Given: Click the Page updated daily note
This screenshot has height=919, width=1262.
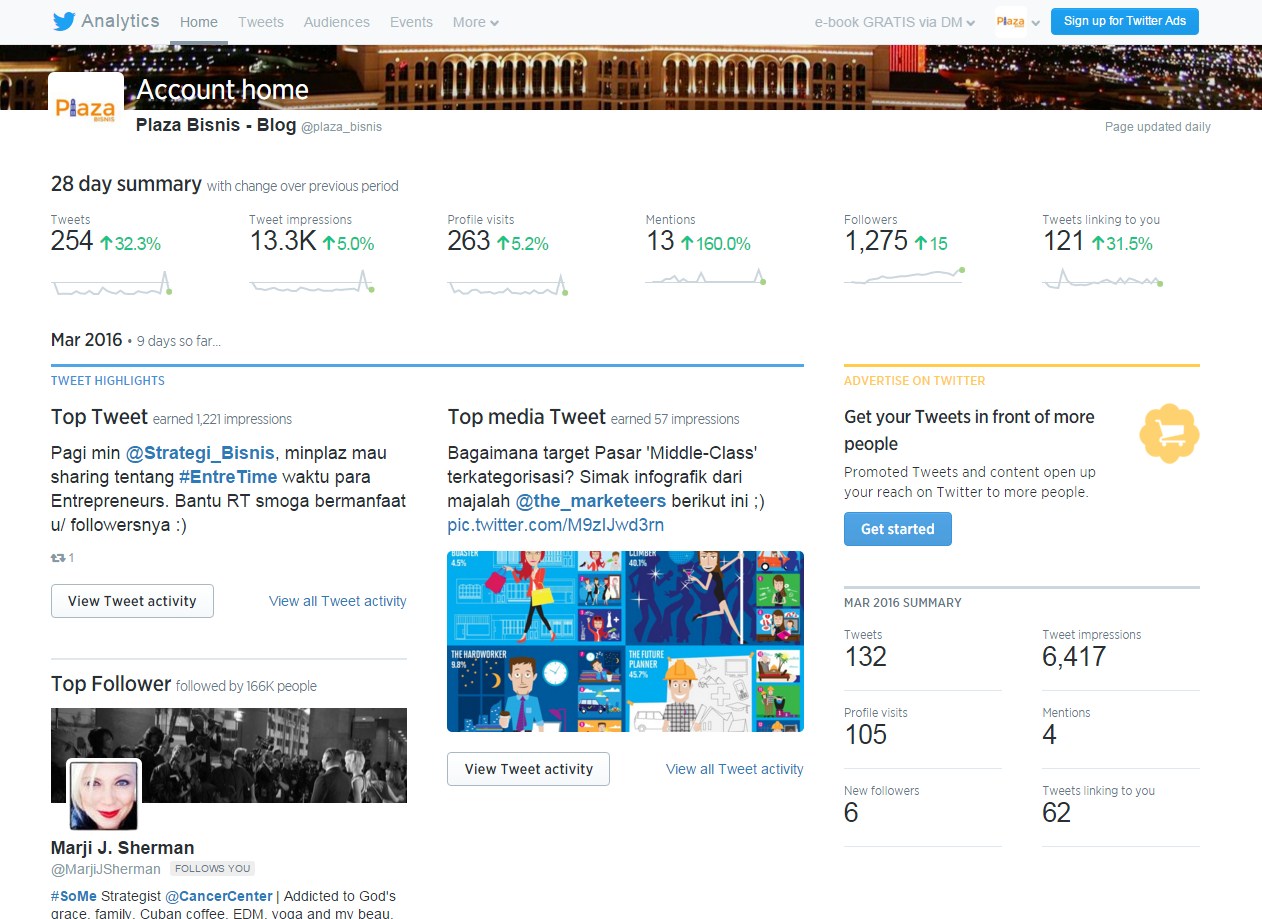Looking at the screenshot, I should [x=1158, y=127].
